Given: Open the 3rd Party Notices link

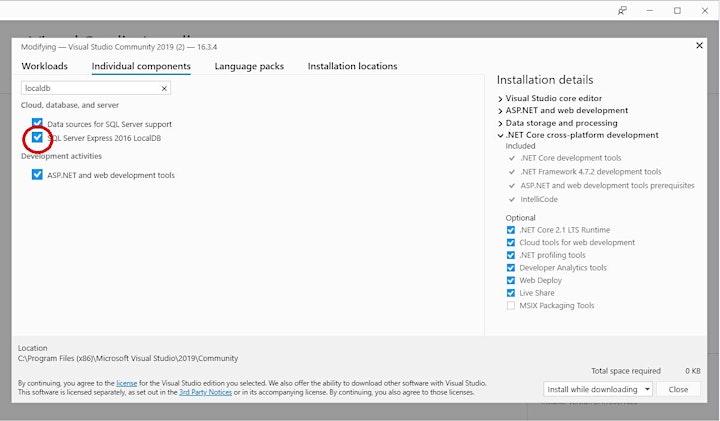Looking at the screenshot, I should point(205,392).
